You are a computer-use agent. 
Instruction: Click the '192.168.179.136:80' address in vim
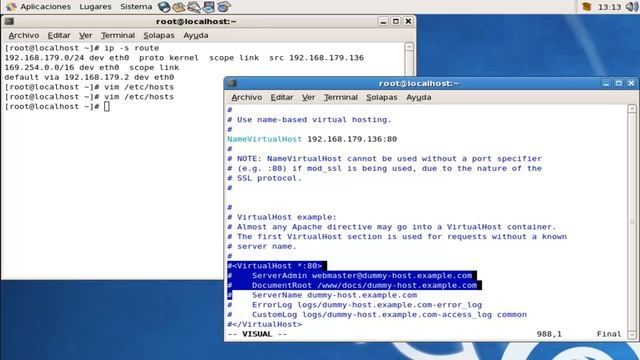point(352,139)
